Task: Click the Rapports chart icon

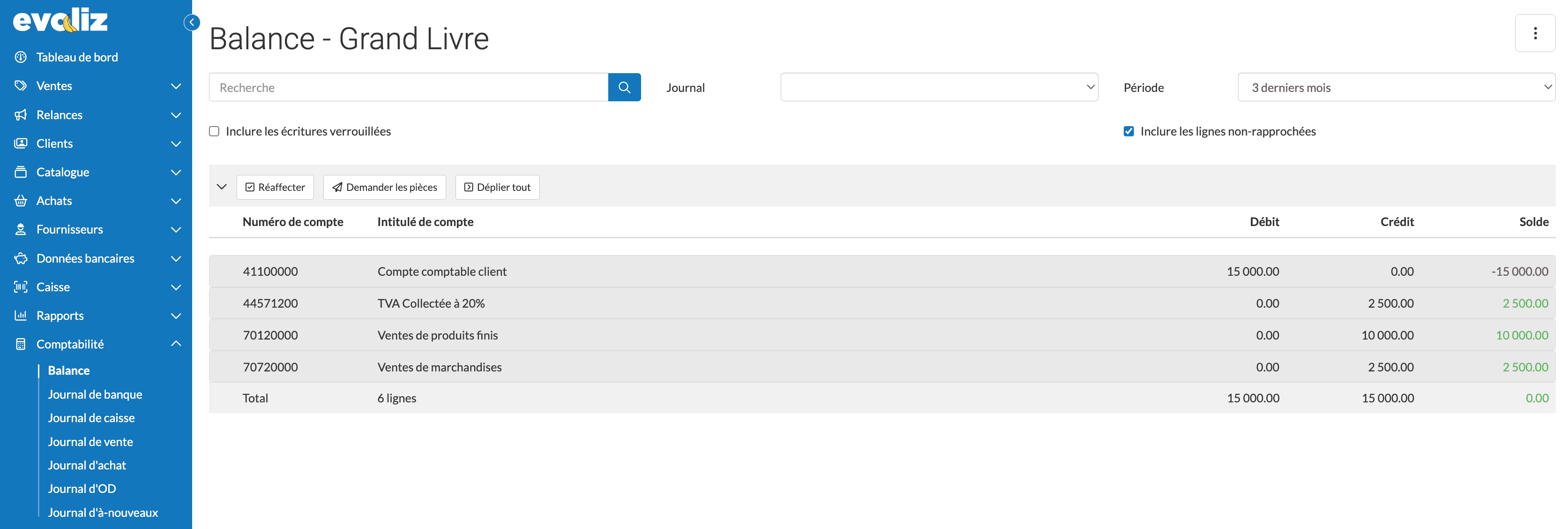Action: coord(21,316)
